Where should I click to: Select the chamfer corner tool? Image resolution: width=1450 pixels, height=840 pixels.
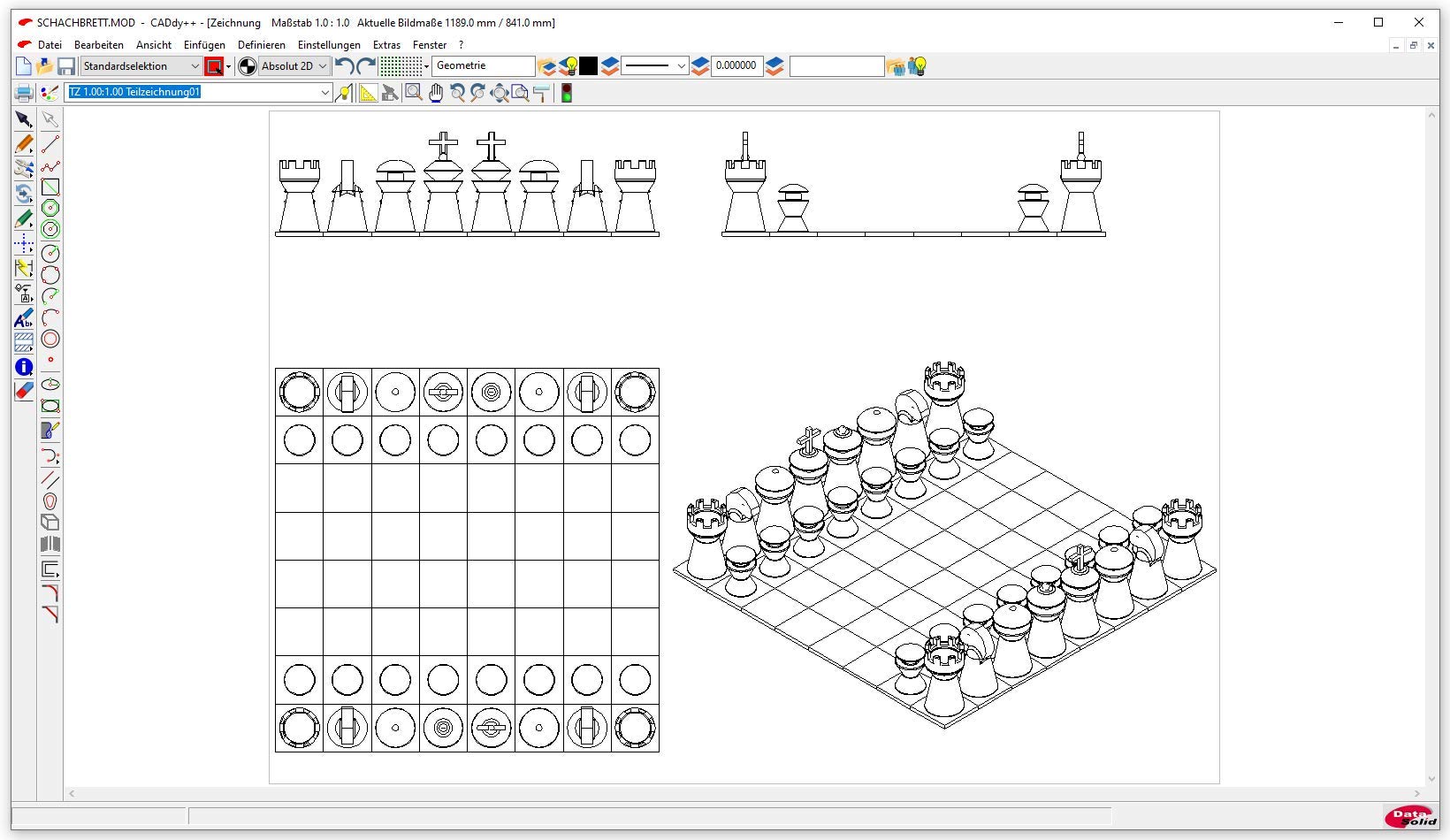[50, 614]
